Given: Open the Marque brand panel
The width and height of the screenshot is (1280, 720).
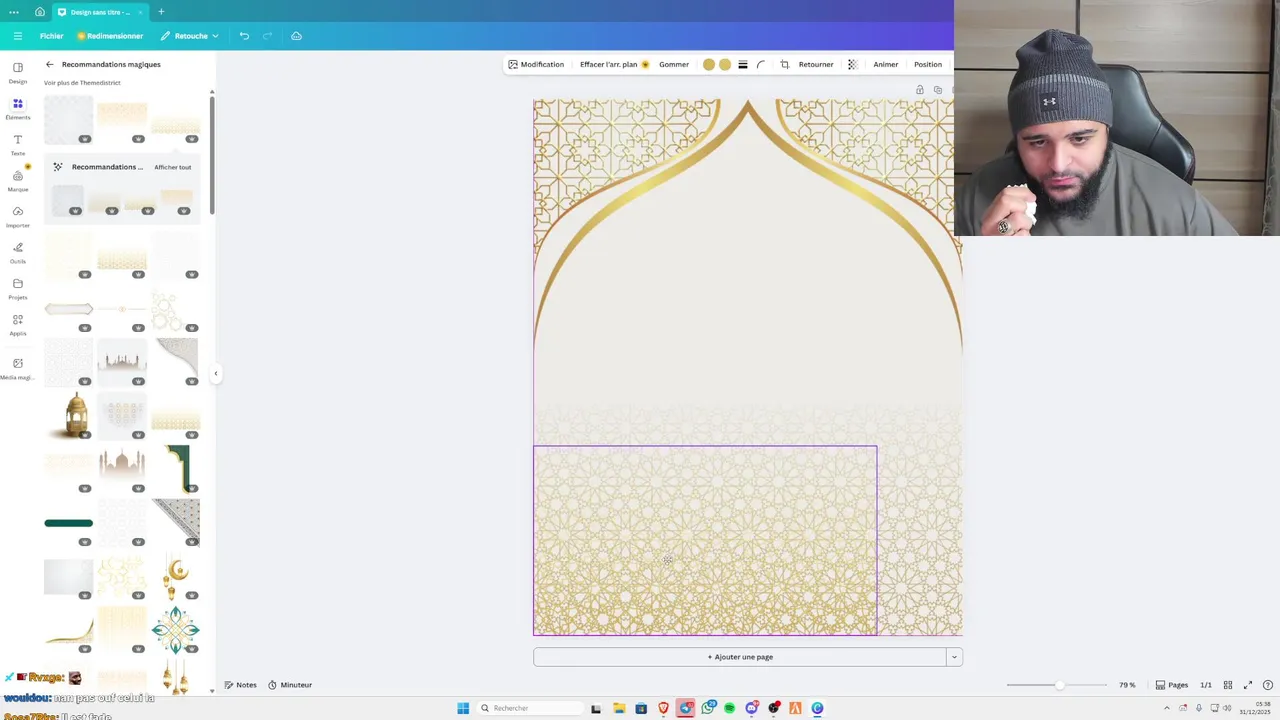Looking at the screenshot, I should [x=18, y=180].
